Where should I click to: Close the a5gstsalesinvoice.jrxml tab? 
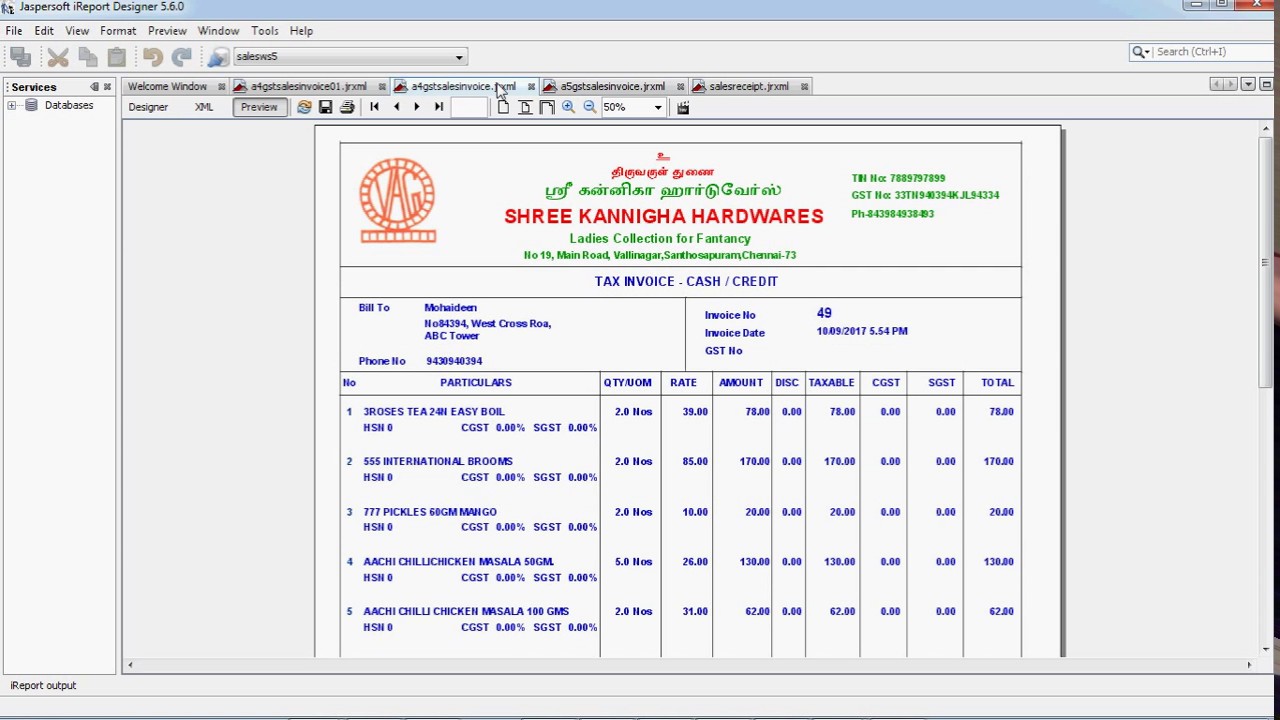(680, 87)
